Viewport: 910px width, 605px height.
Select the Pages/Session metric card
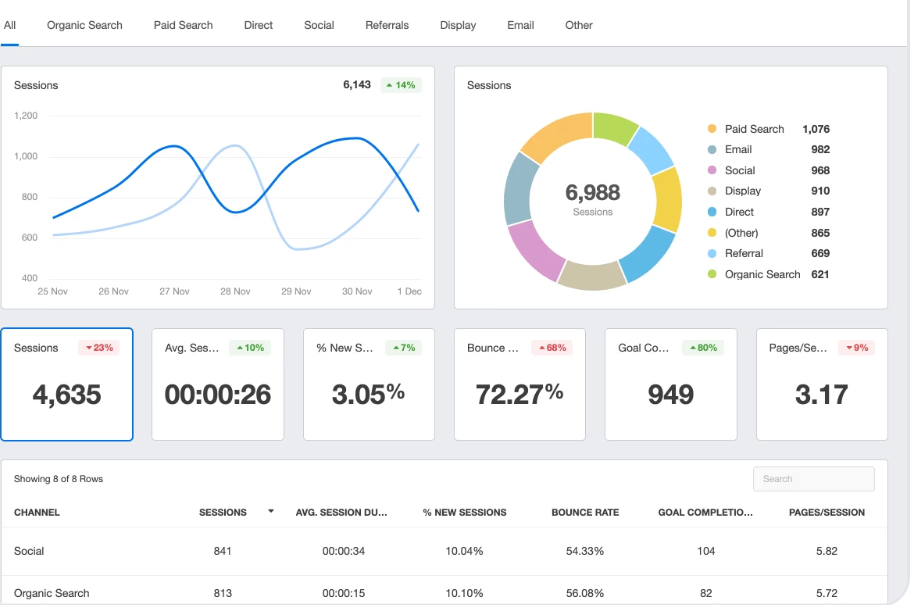[821, 384]
